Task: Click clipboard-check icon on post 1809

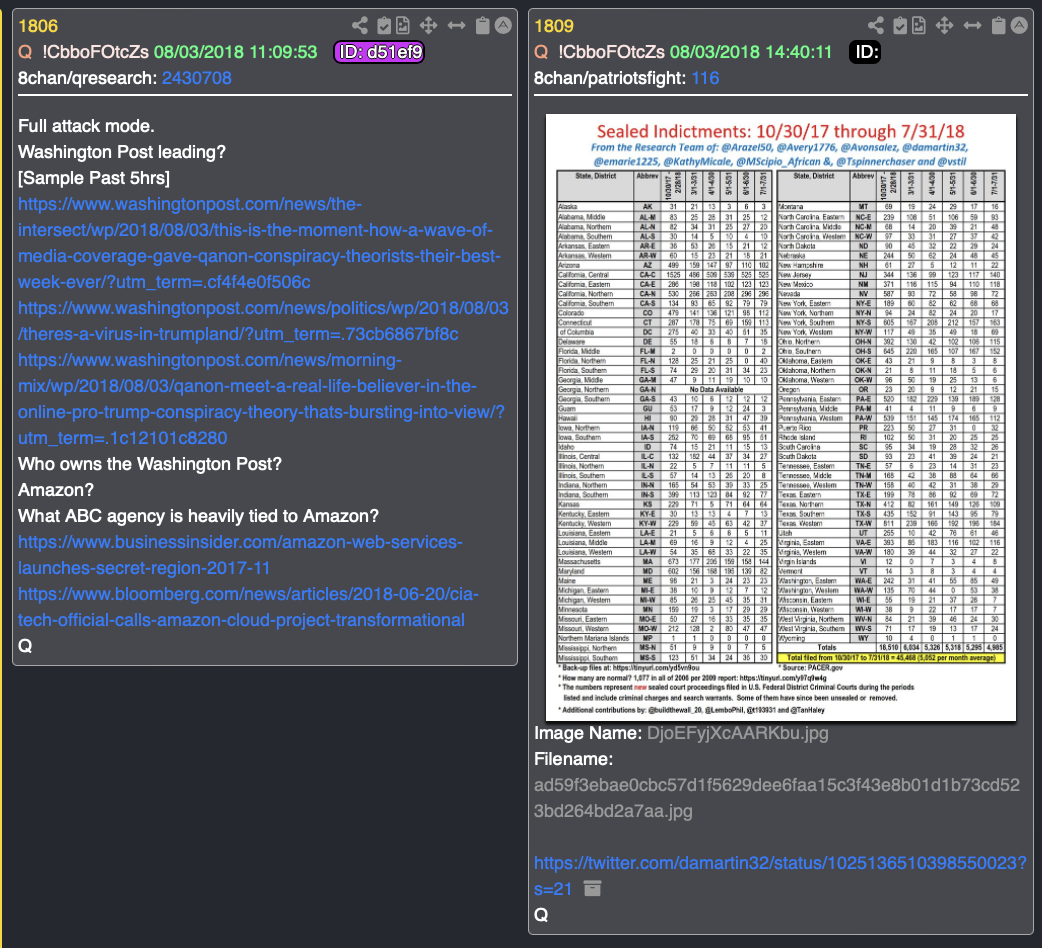Action: (900, 26)
